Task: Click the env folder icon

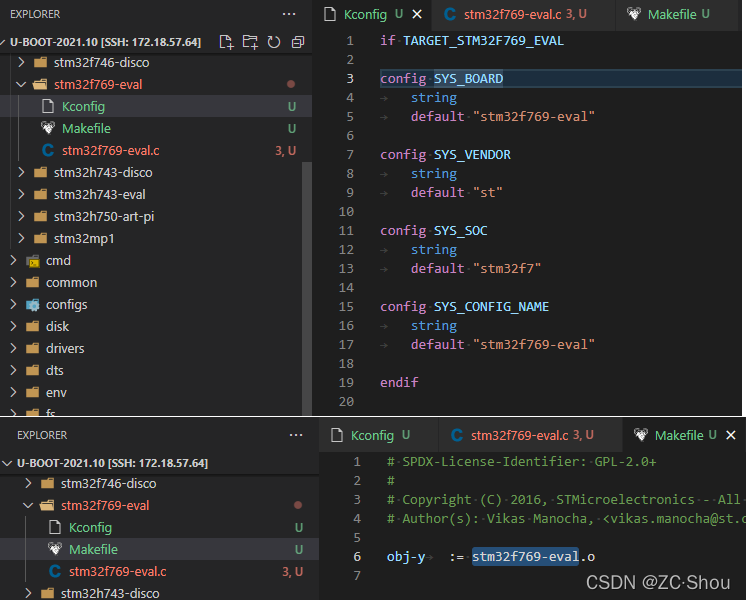Action: [x=33, y=392]
